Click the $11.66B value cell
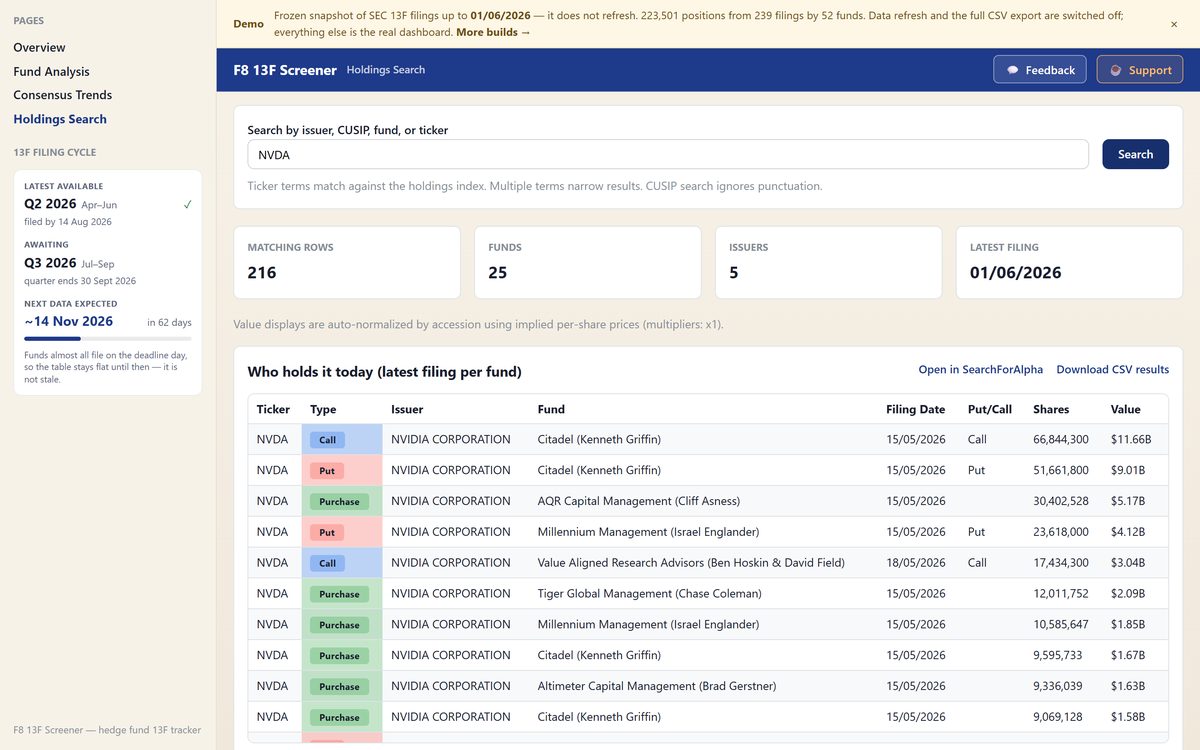This screenshot has height=750, width=1200. pyautogui.click(x=1130, y=439)
